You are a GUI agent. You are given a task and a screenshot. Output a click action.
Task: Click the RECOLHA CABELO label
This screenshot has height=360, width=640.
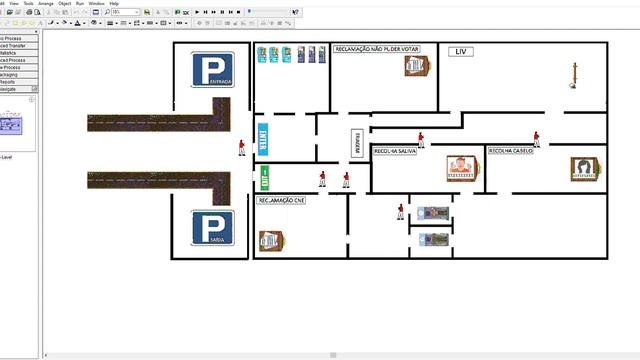pos(511,151)
